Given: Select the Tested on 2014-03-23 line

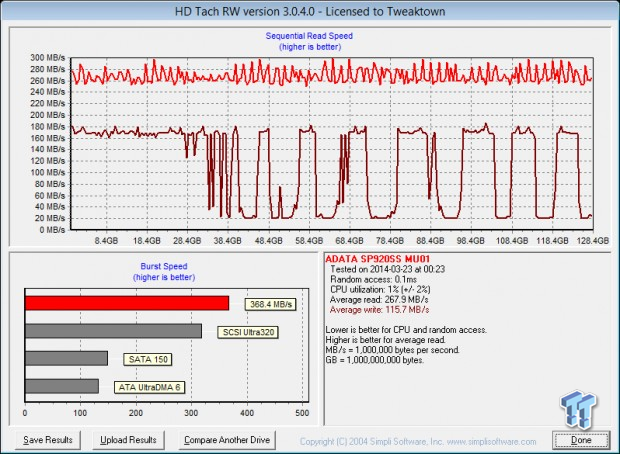Looking at the screenshot, I should pyautogui.click(x=388, y=269).
